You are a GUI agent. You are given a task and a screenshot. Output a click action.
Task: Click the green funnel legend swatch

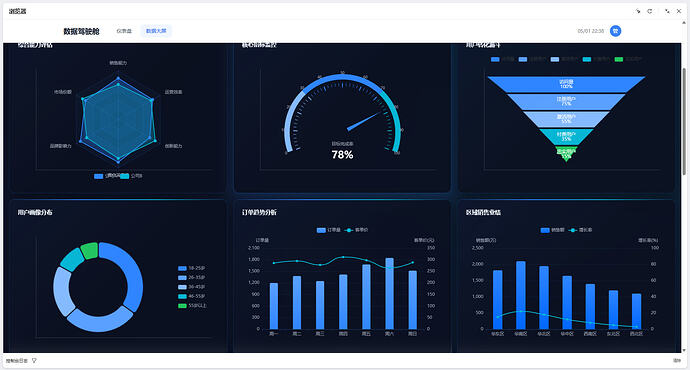point(619,59)
